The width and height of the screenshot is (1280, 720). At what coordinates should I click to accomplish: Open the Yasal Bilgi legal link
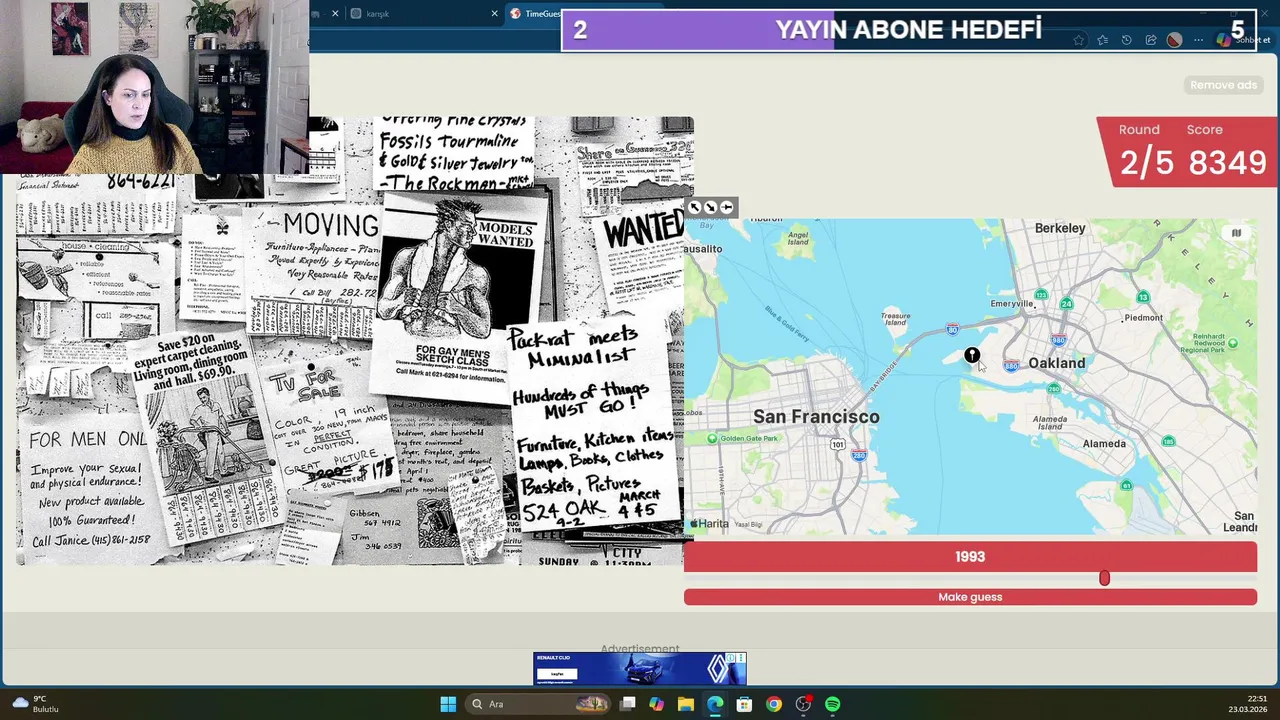[748, 524]
